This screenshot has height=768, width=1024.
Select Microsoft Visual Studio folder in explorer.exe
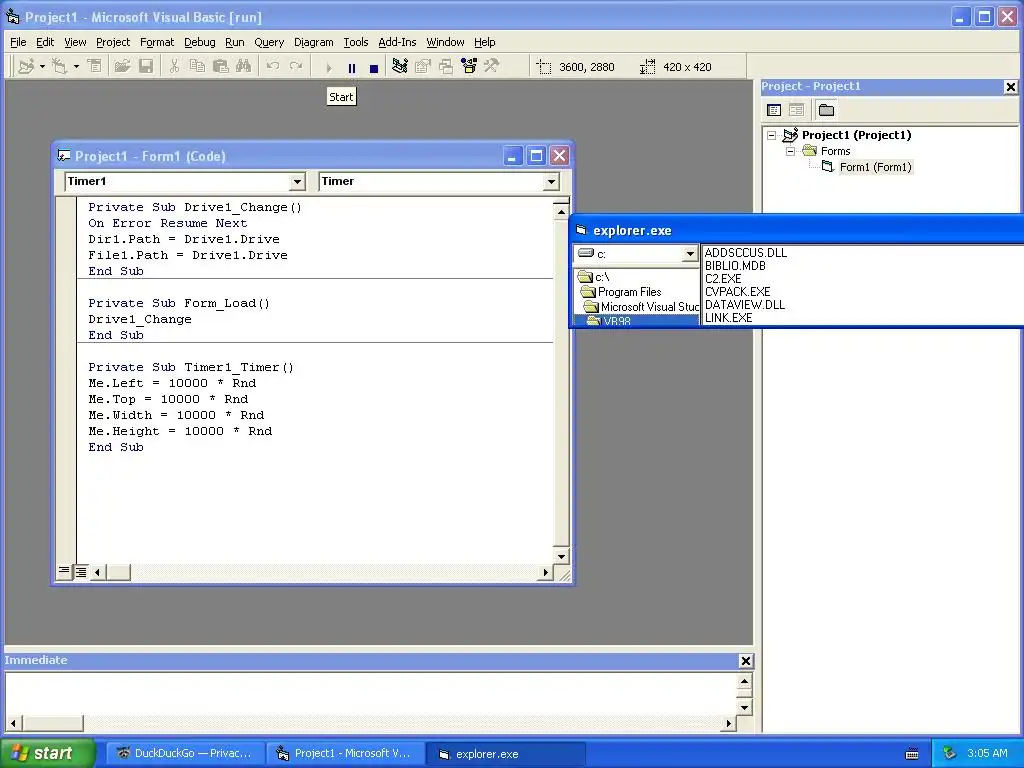[641, 306]
